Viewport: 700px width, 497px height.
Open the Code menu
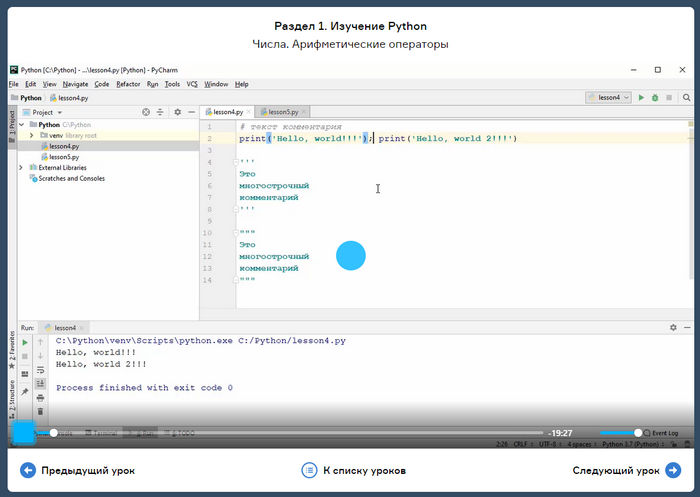click(x=101, y=84)
